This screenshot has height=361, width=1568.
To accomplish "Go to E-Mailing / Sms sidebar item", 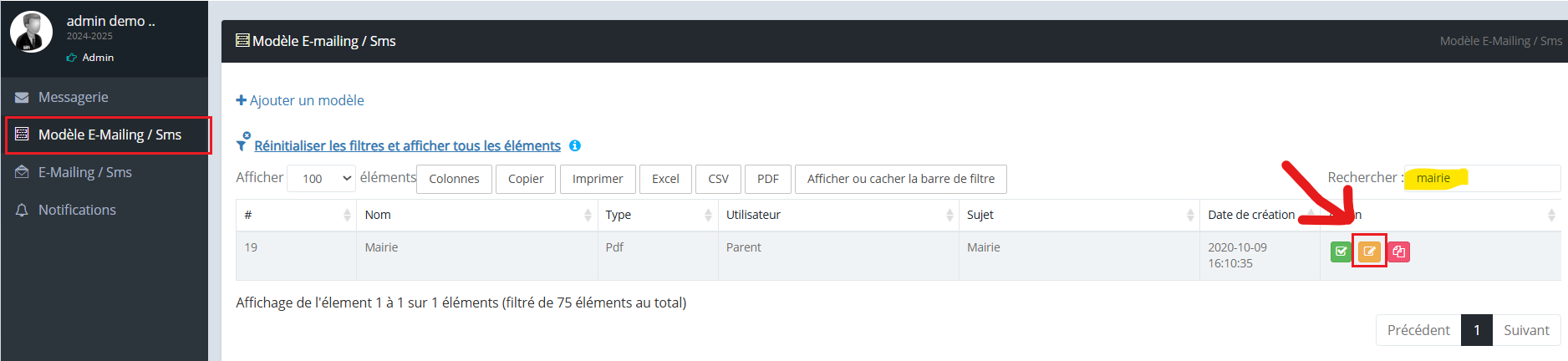I will (x=85, y=172).
